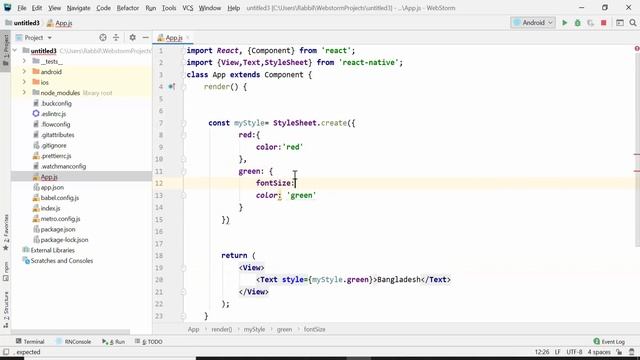Image resolution: width=640 pixels, height=360 pixels.
Task: Expand the android folder
Action: point(24,72)
